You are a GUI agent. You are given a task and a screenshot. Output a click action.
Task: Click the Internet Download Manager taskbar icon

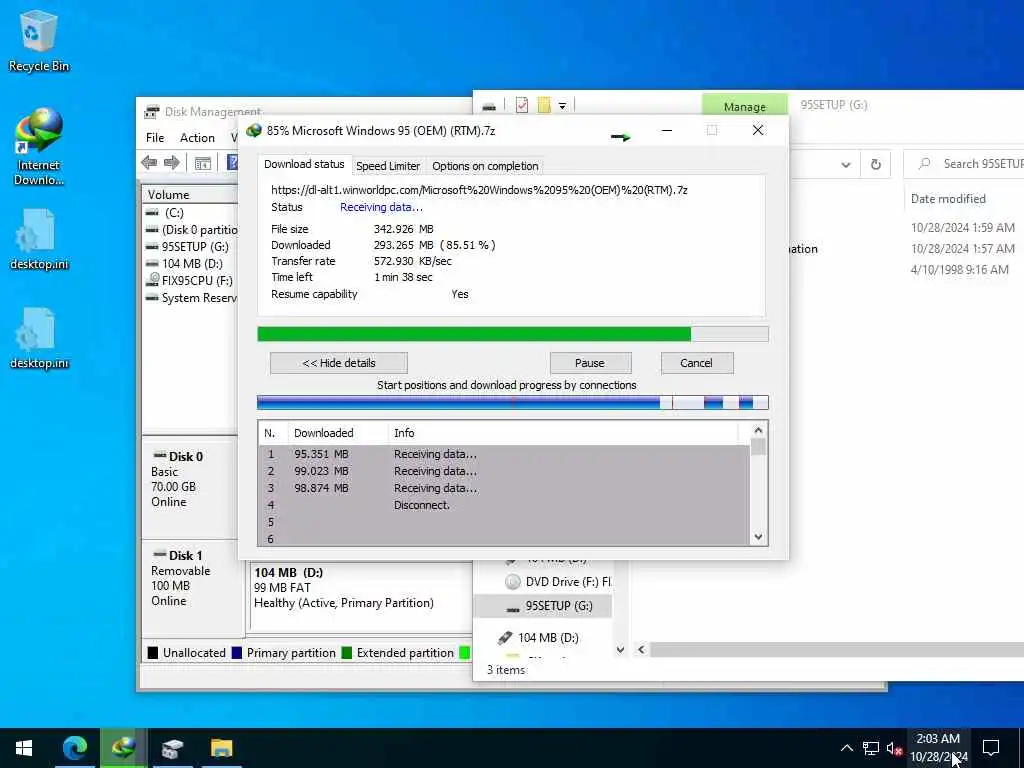point(123,748)
